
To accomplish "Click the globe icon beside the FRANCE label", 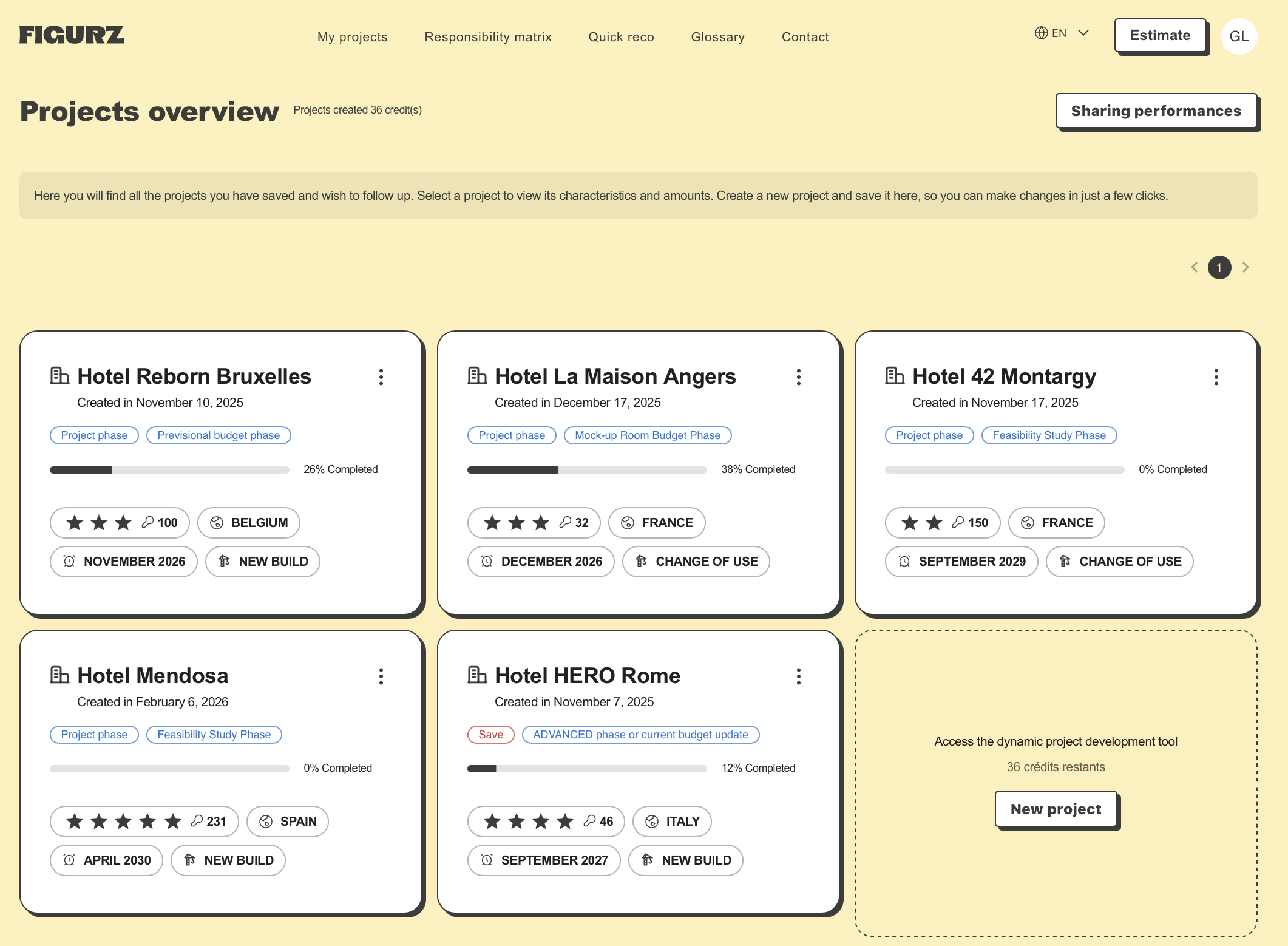I will [628, 522].
